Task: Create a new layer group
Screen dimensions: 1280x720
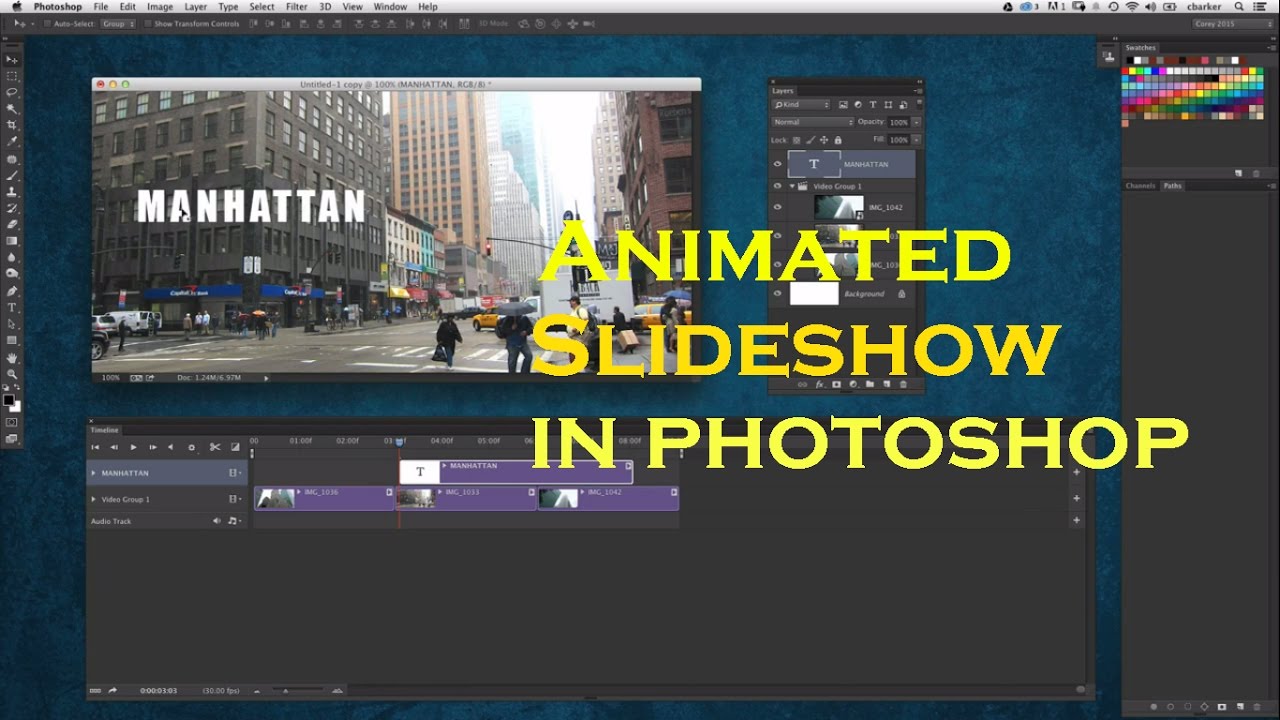Action: 870,384
